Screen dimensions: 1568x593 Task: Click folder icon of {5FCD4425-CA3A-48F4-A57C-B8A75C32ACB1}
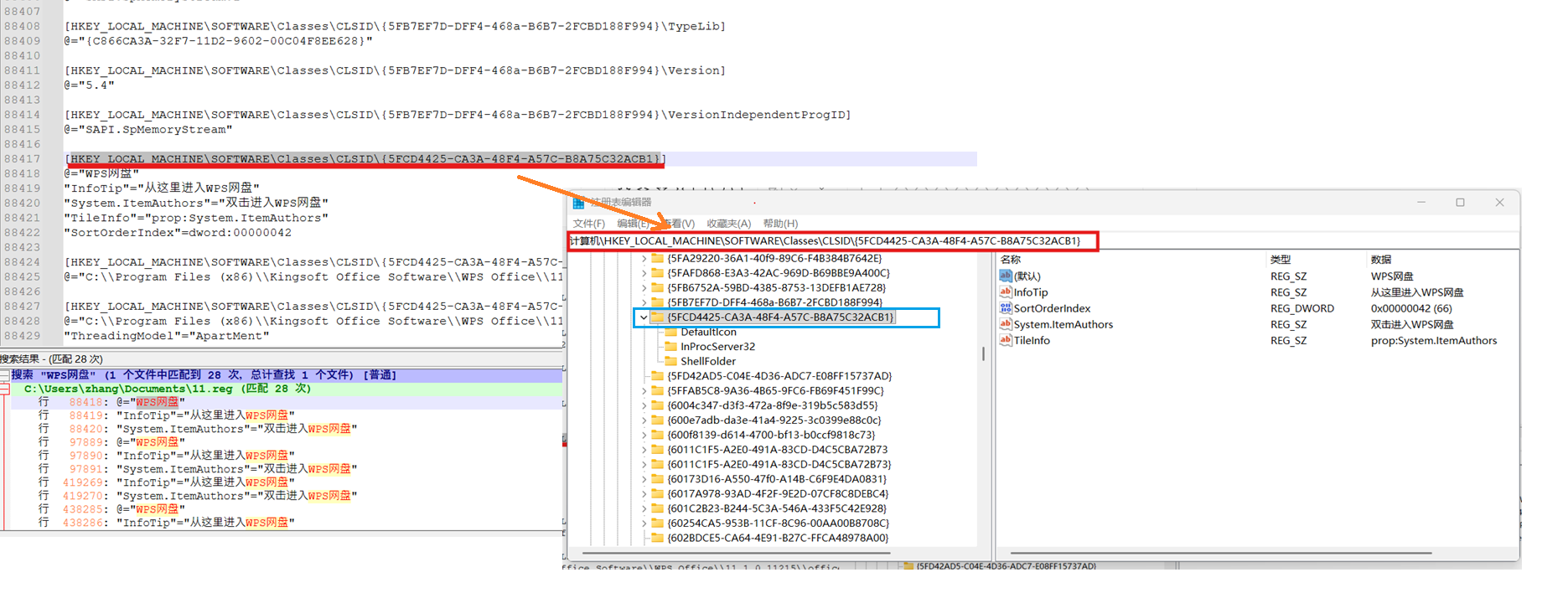(658, 317)
